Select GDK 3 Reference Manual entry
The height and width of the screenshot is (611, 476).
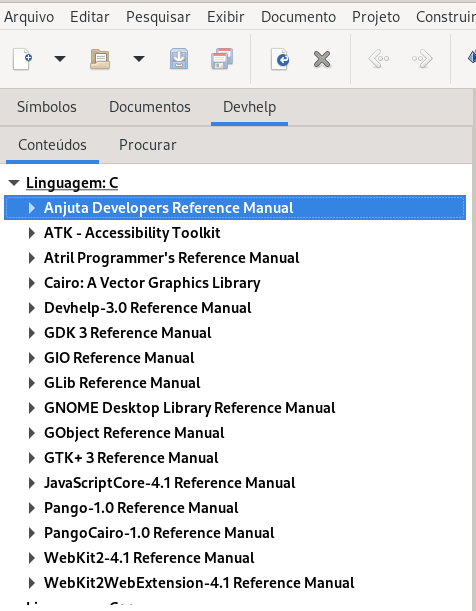coord(128,333)
